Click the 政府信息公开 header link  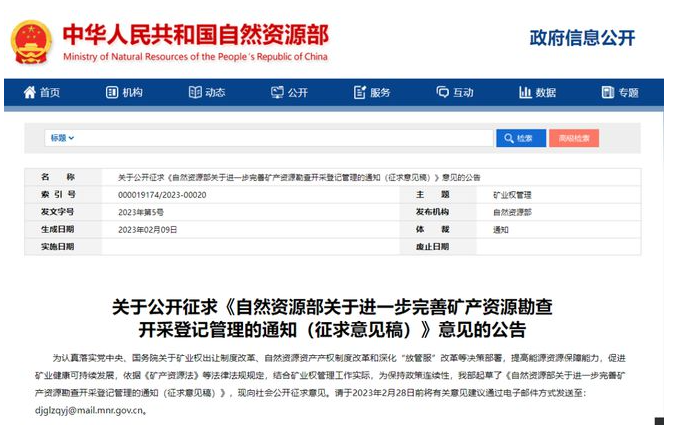(582, 38)
